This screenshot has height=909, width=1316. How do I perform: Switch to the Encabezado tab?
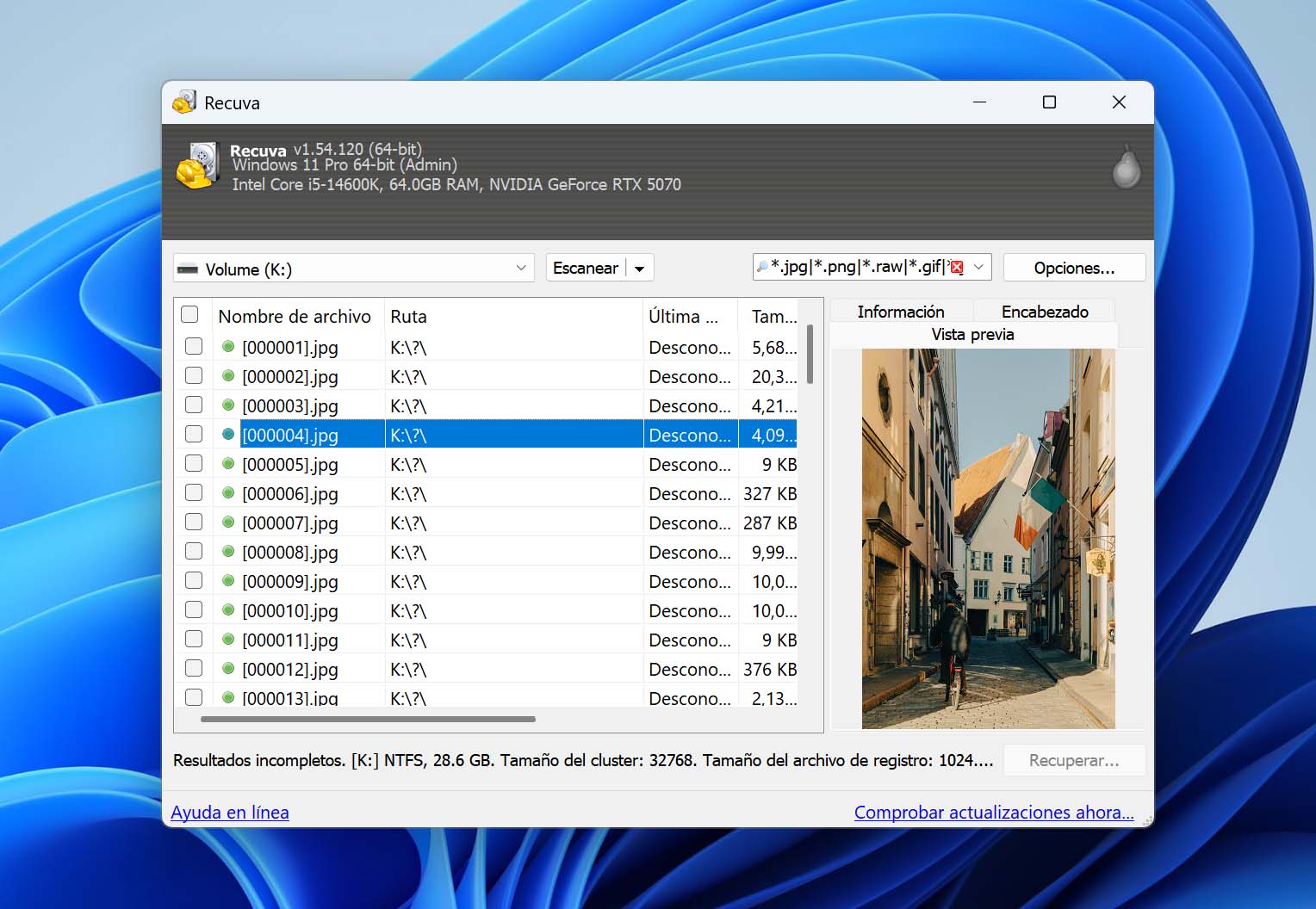coord(1045,312)
